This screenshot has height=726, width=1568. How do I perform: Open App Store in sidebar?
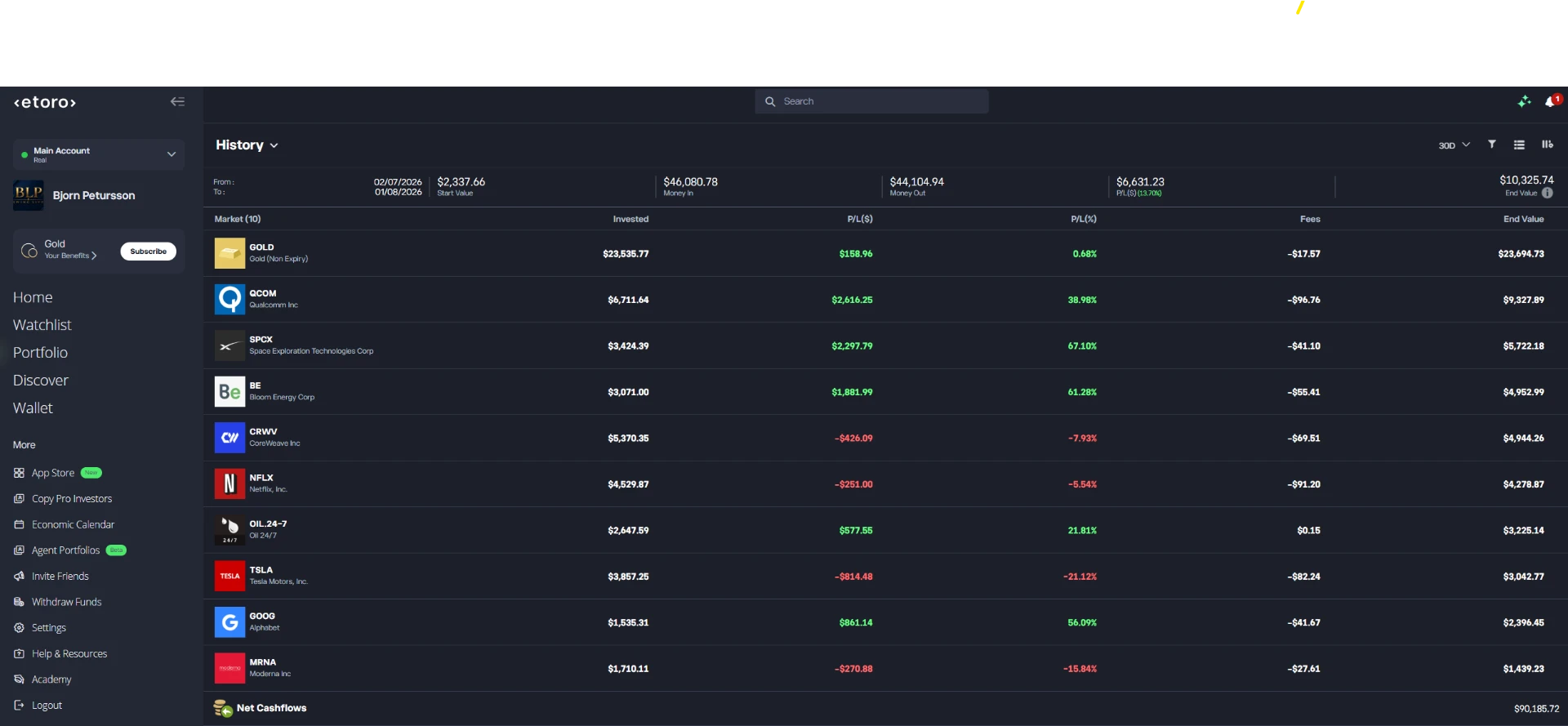(x=53, y=473)
